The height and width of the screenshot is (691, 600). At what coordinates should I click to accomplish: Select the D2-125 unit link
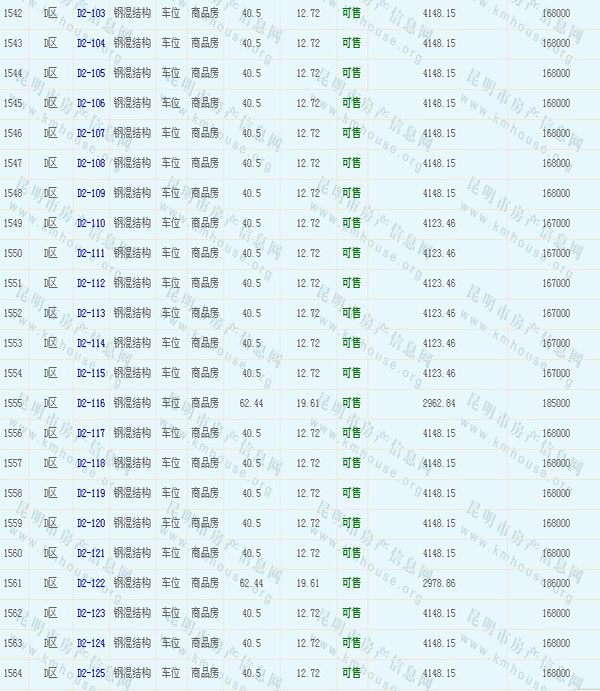pos(90,674)
